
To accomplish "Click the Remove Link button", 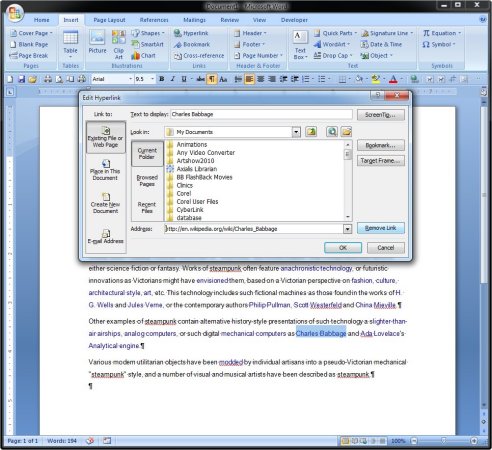I will [381, 228].
